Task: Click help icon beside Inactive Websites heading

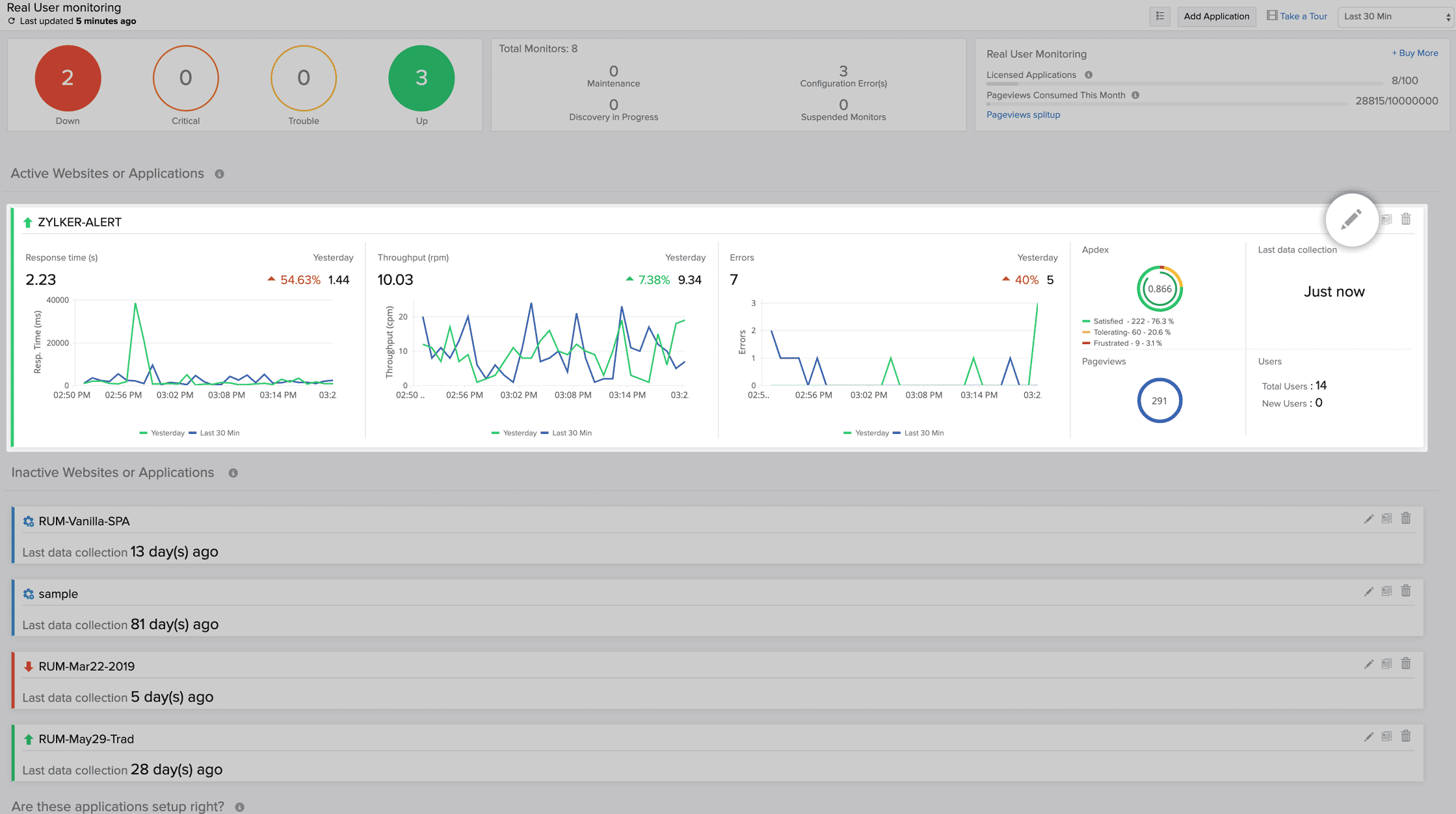Action: [x=233, y=473]
